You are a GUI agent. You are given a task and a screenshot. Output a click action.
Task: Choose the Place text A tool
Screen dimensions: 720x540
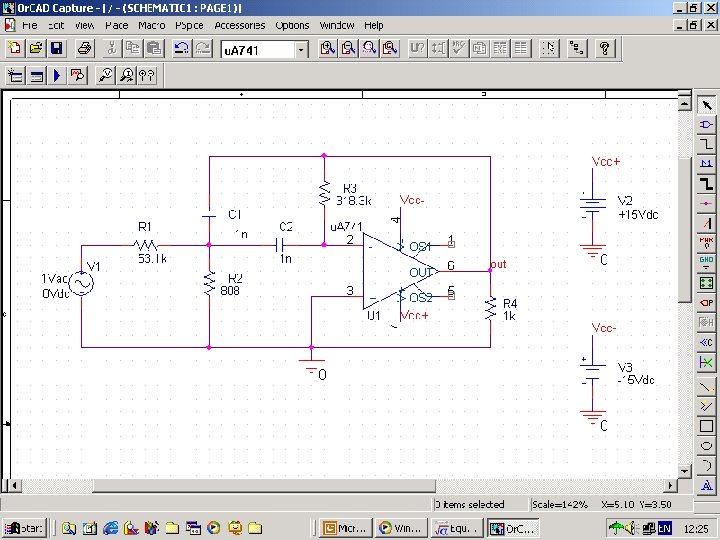[x=706, y=484]
